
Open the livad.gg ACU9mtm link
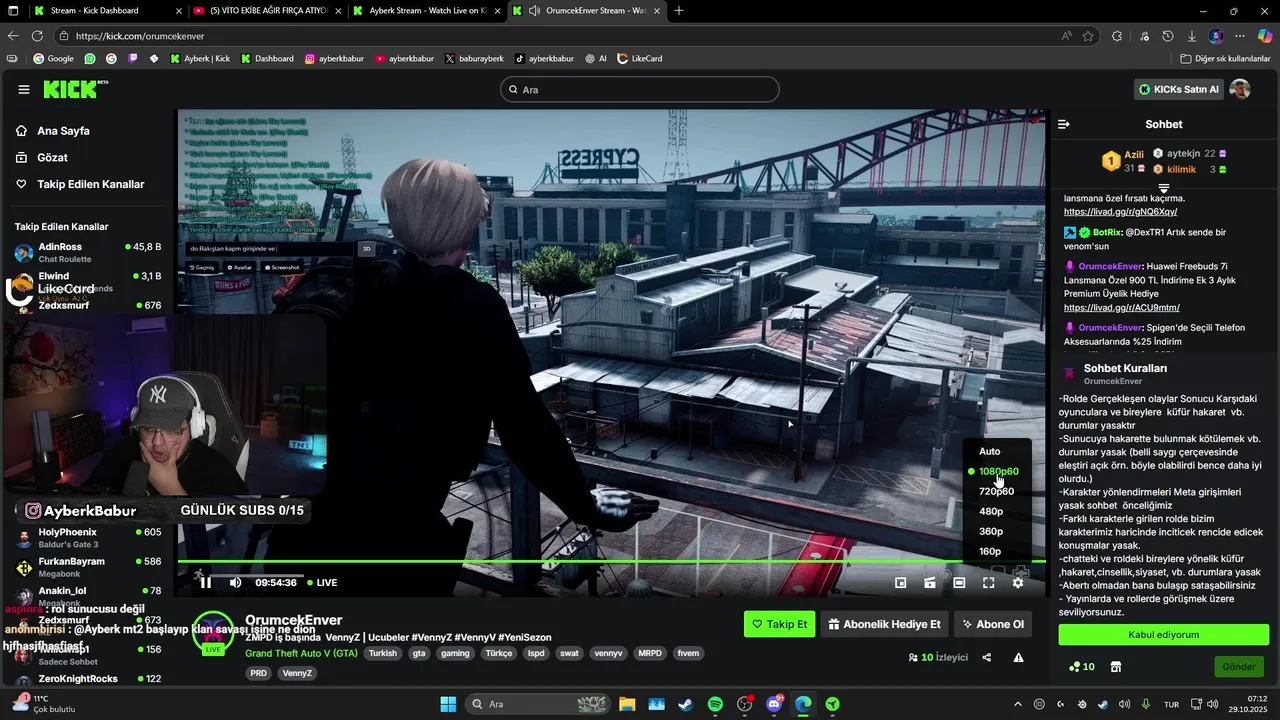1123,308
